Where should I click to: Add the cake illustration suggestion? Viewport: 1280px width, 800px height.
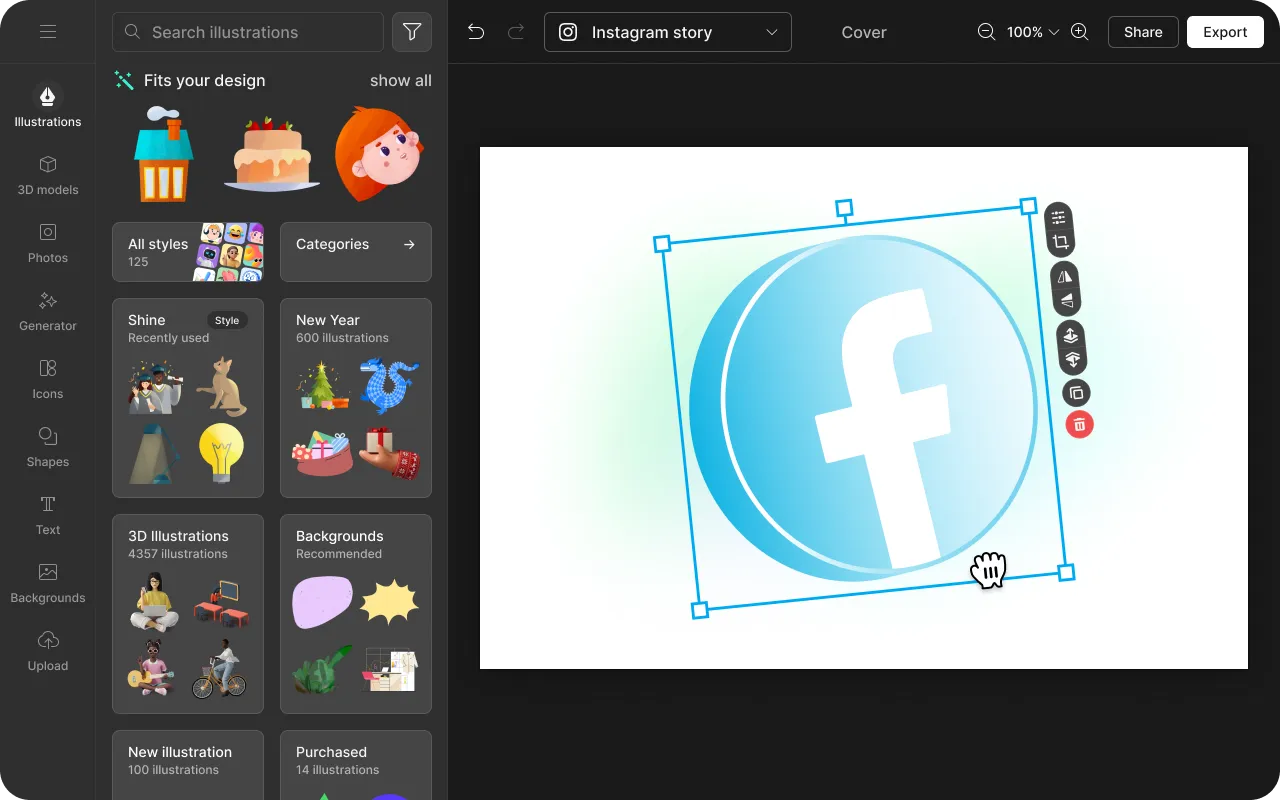(271, 153)
